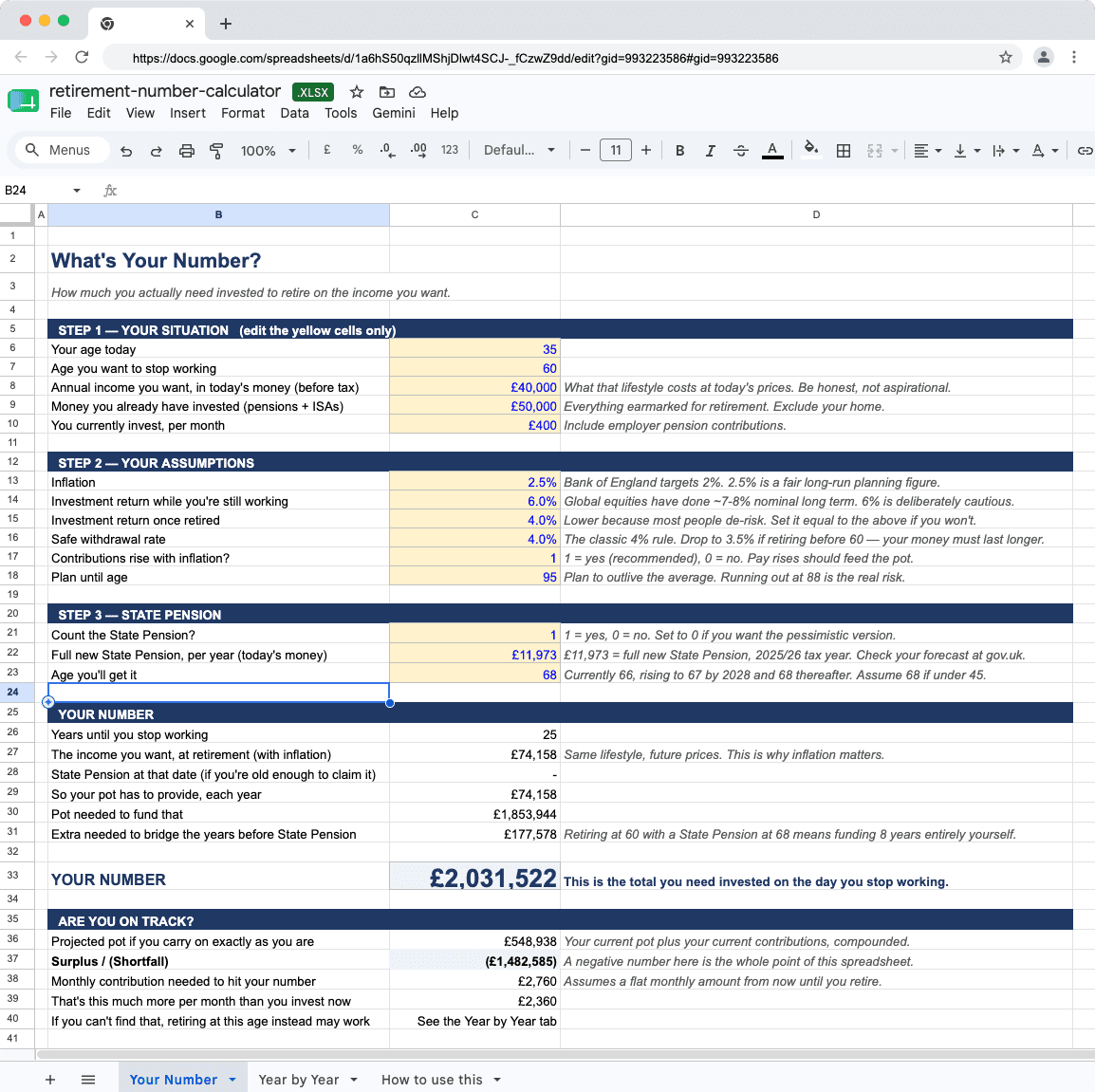The height and width of the screenshot is (1092, 1095).
Task: Open the Default font dropdown
Action: point(519,150)
